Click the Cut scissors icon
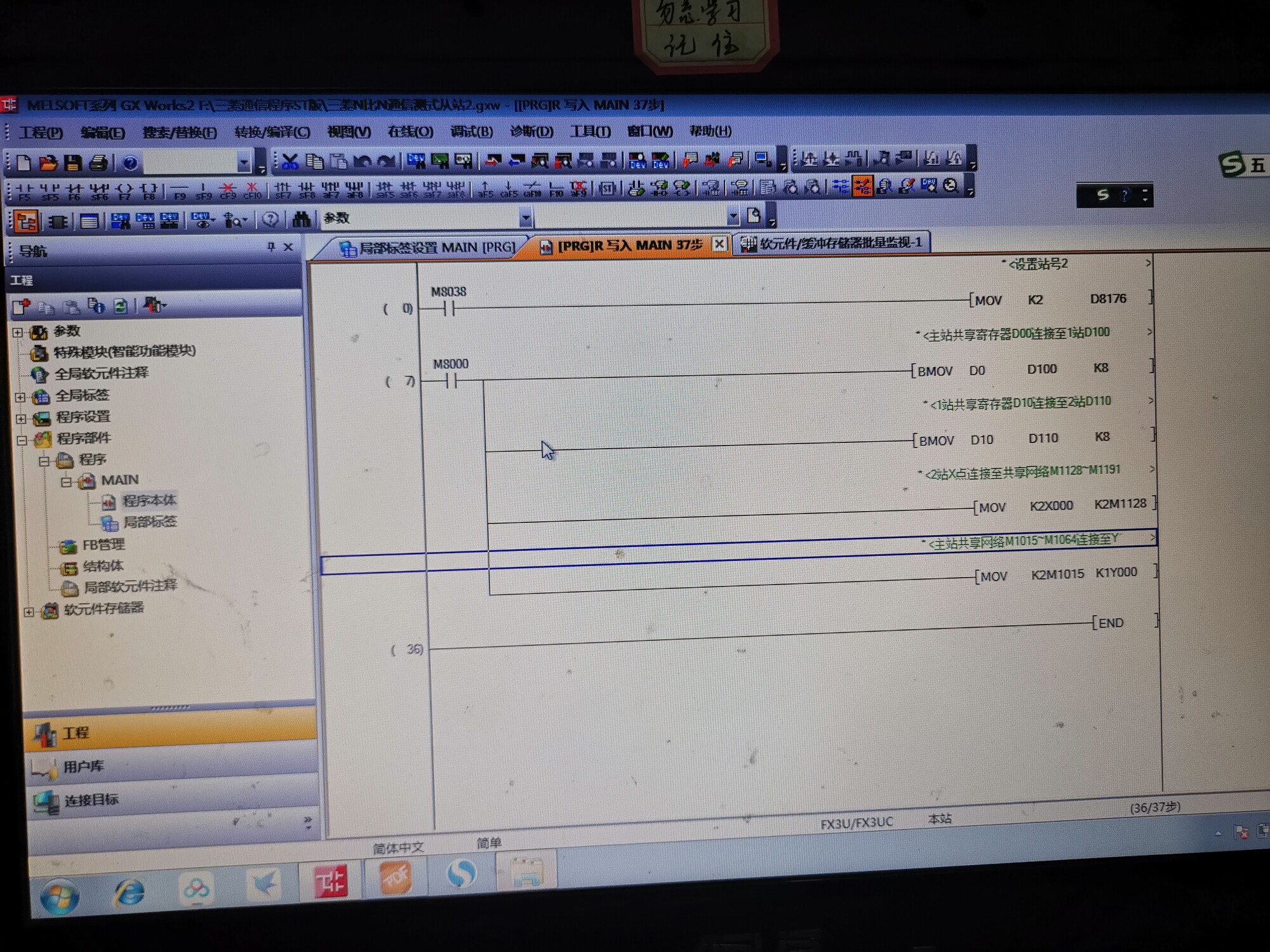 pyautogui.click(x=290, y=162)
